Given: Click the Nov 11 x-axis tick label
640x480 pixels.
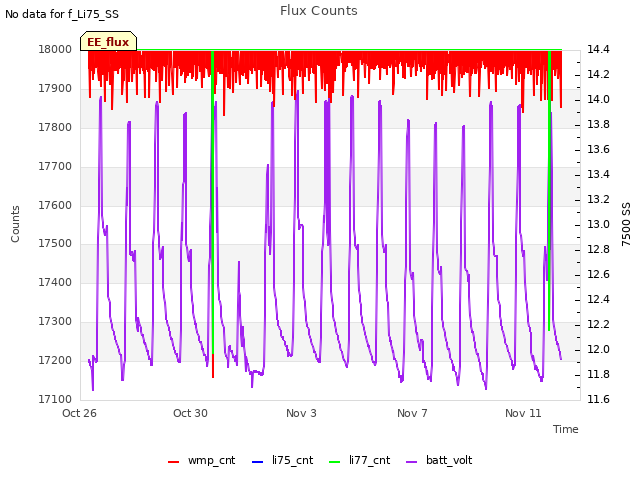Looking at the screenshot, I should pyautogui.click(x=523, y=413).
